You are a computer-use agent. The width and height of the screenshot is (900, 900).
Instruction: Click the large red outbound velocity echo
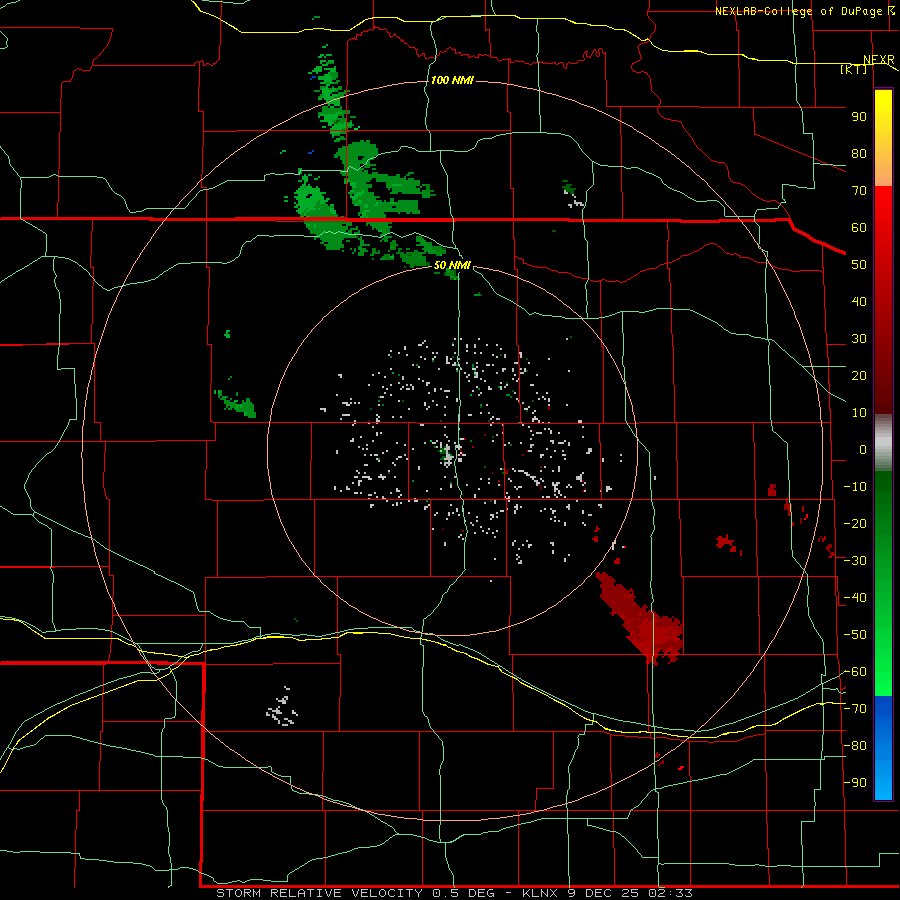(643, 620)
